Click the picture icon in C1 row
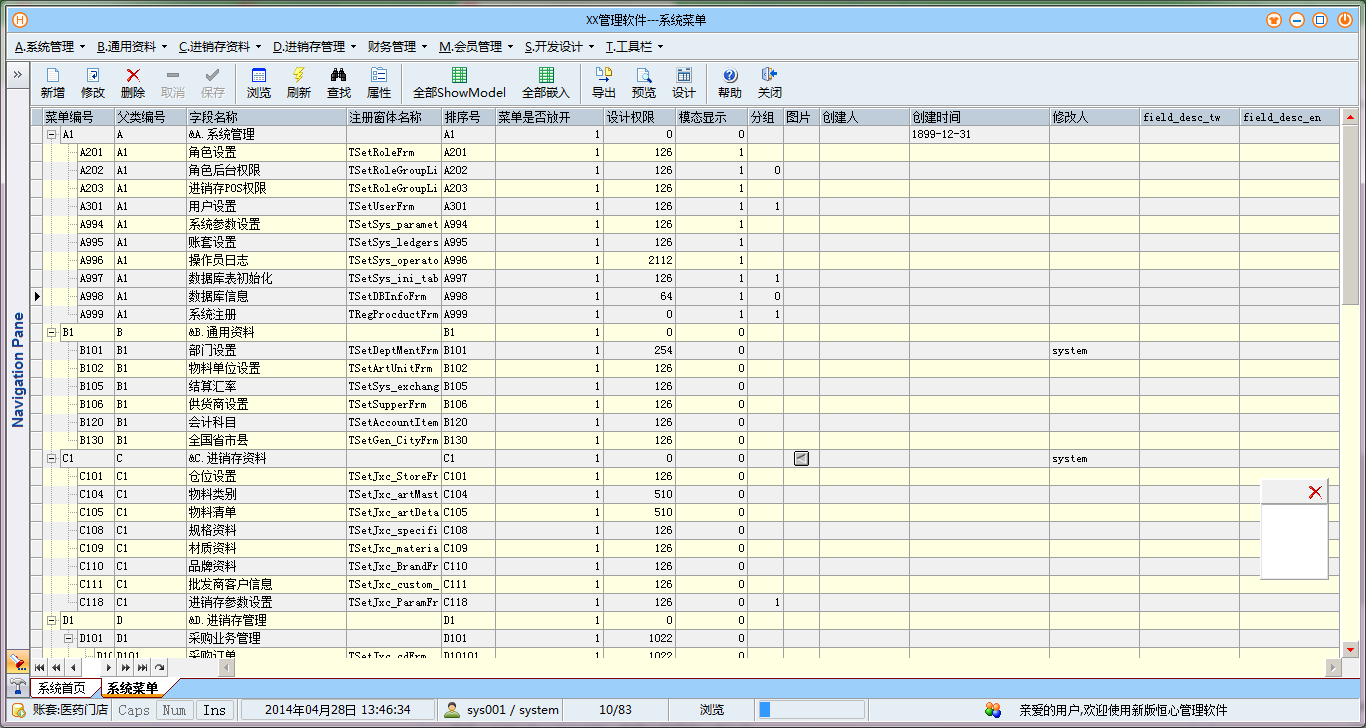Screen dimensions: 1366x728 pyautogui.click(x=801, y=458)
